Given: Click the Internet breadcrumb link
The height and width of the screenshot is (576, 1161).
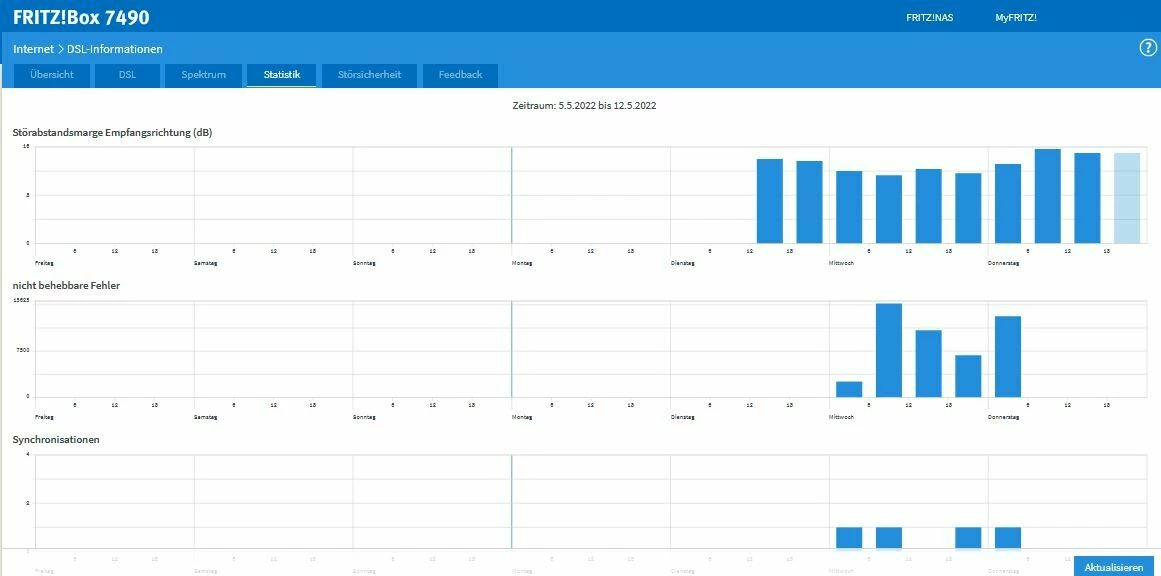Looking at the screenshot, I should pos(33,49).
